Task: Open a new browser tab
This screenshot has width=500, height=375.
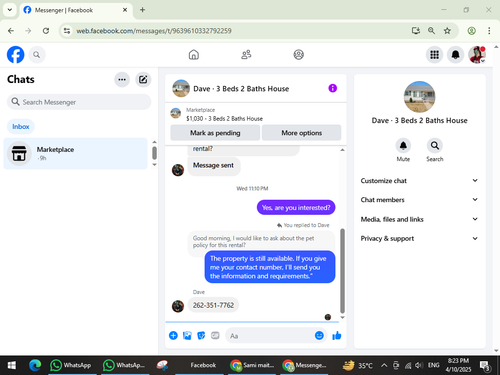Action: click(x=142, y=10)
